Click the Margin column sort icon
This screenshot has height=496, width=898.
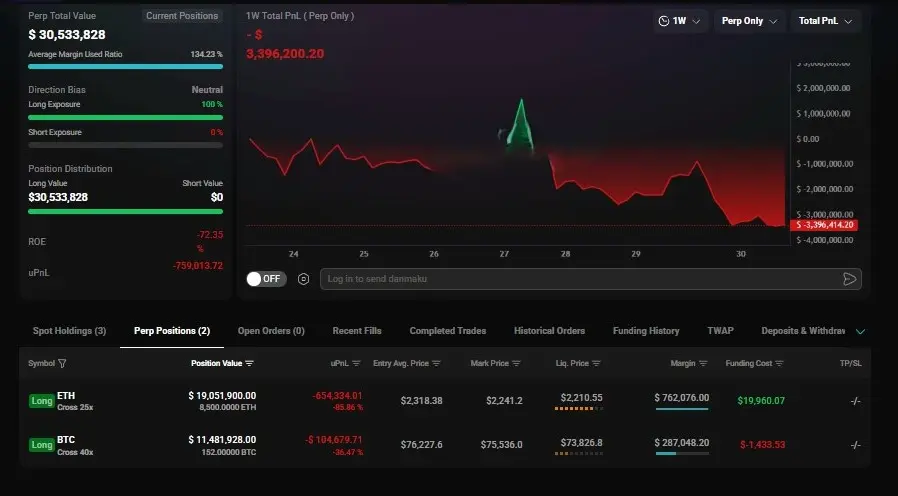click(703, 364)
